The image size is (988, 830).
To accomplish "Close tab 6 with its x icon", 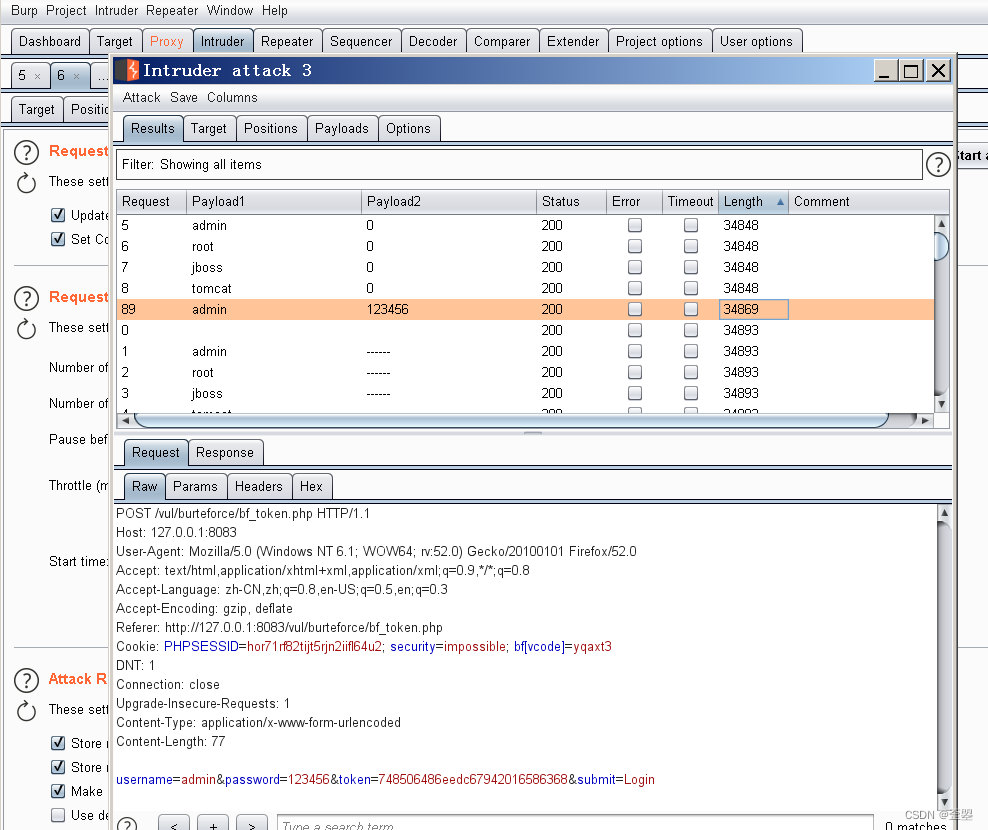I will click(76, 76).
